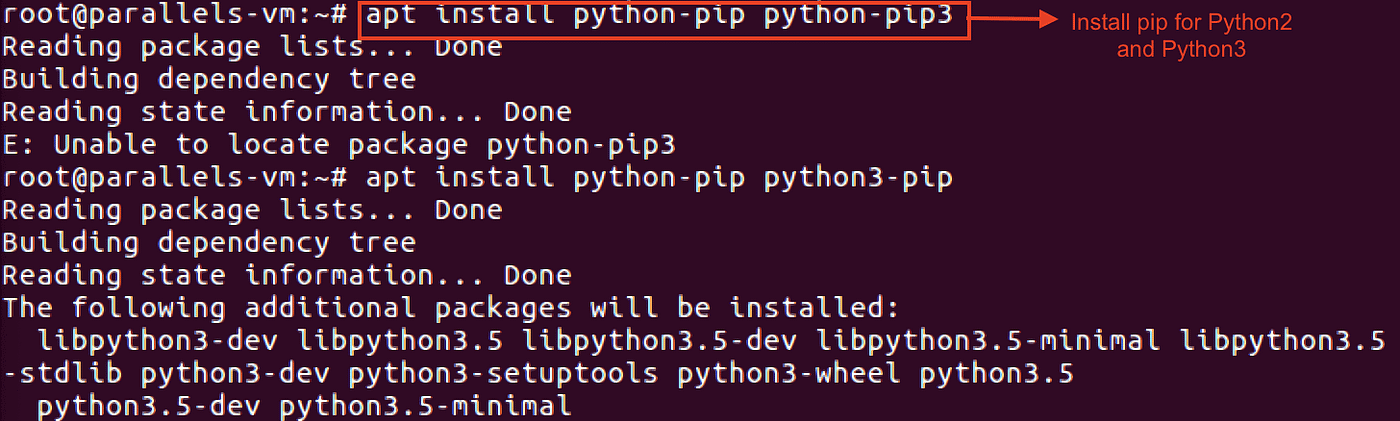The width and height of the screenshot is (1400, 421).
Task: Click the libpython3.5-minimal package name
Action: pos(990,341)
